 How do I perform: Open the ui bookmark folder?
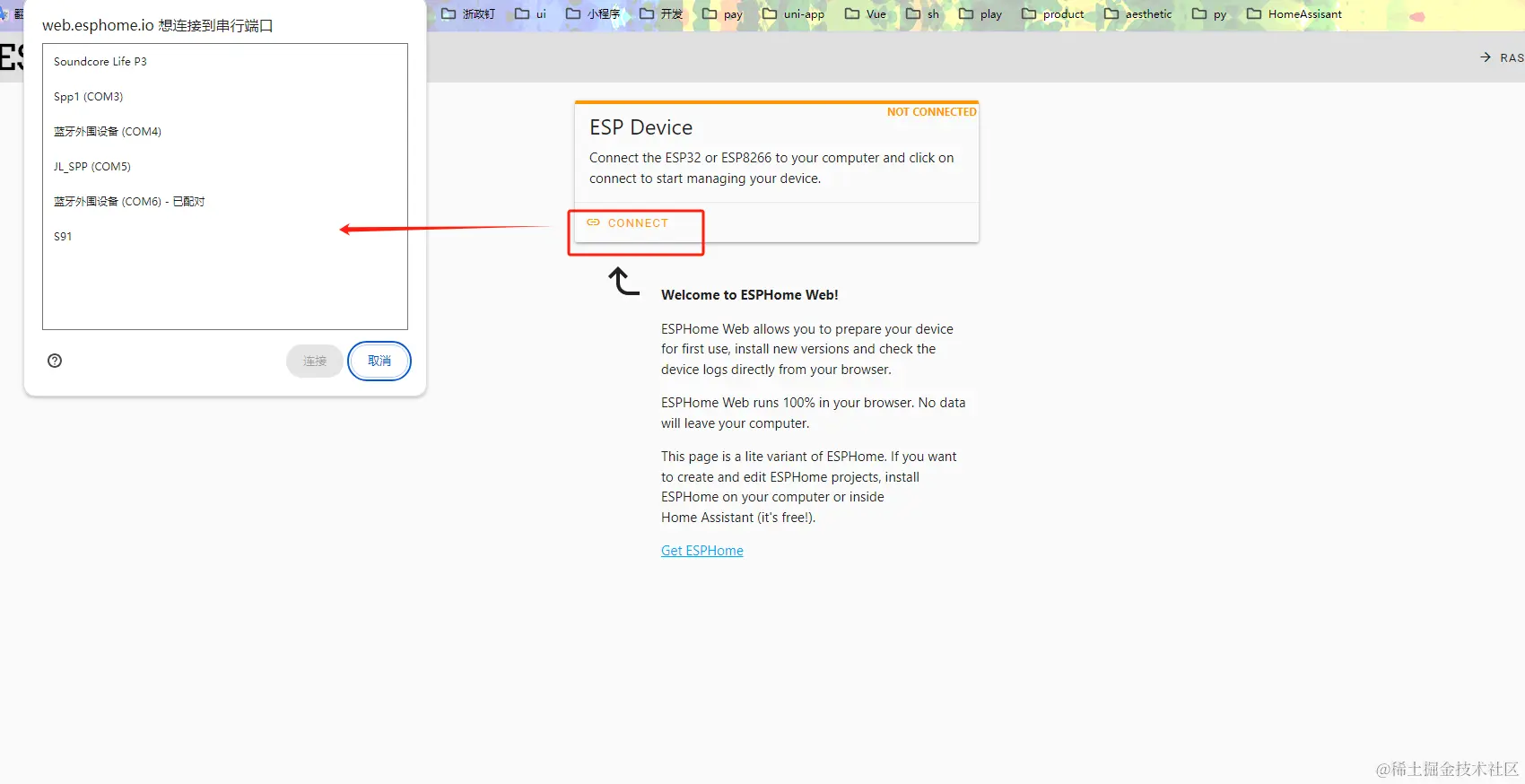coord(530,13)
